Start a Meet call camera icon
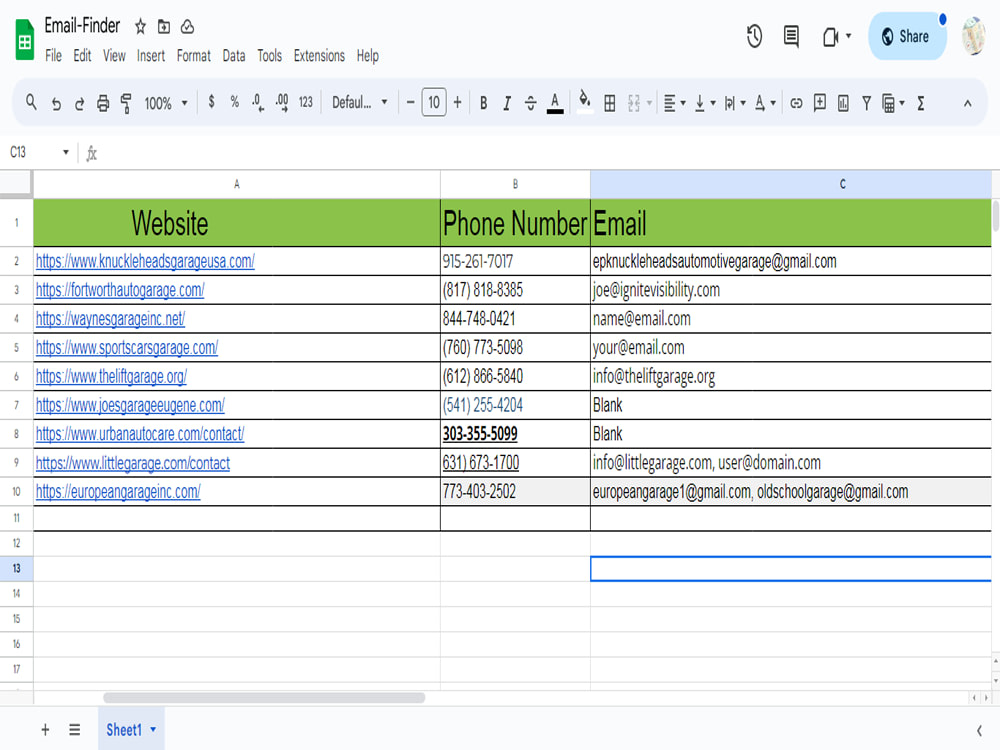 830,37
